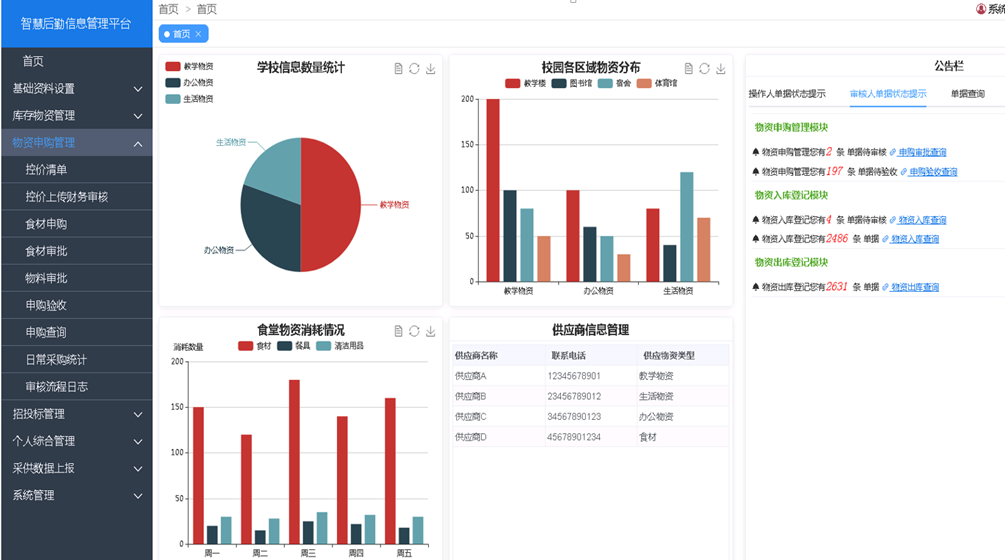Image resolution: width=1005 pixels, height=560 pixels.
Task: Click refresh icon on 食堂物资消耗情况 chart
Action: point(415,331)
